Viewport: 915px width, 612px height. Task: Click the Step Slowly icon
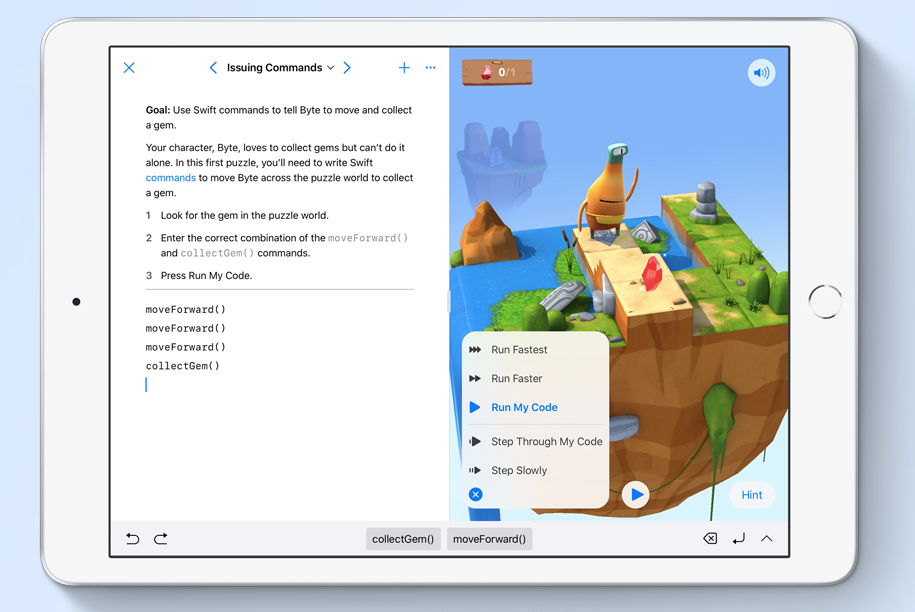[476, 470]
